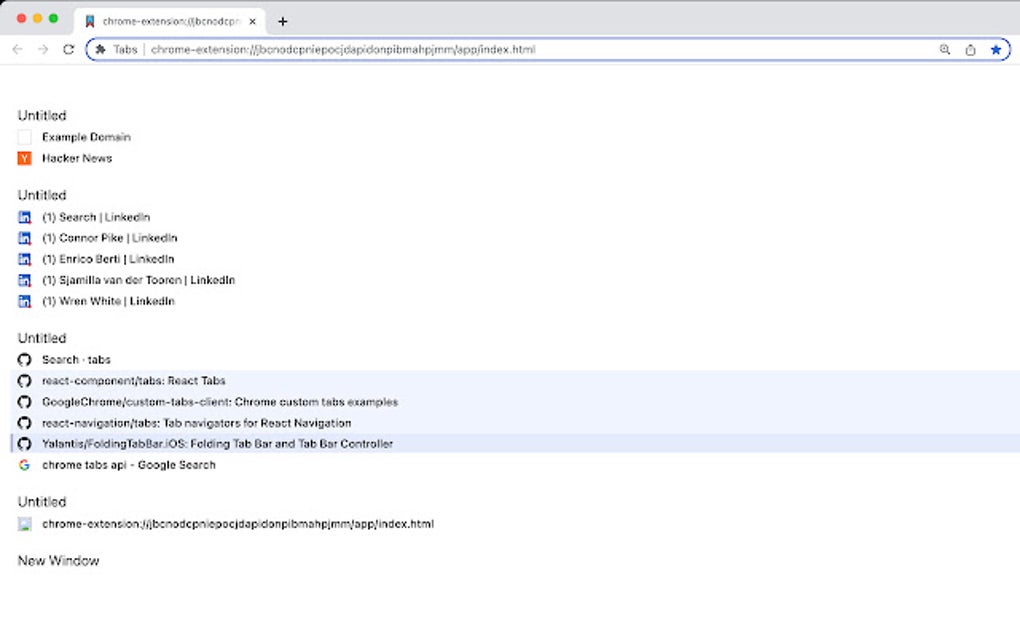Click GitHub icon beside GoogleChrome/custom-tabs-client
The image size is (1020, 638).
click(24, 402)
